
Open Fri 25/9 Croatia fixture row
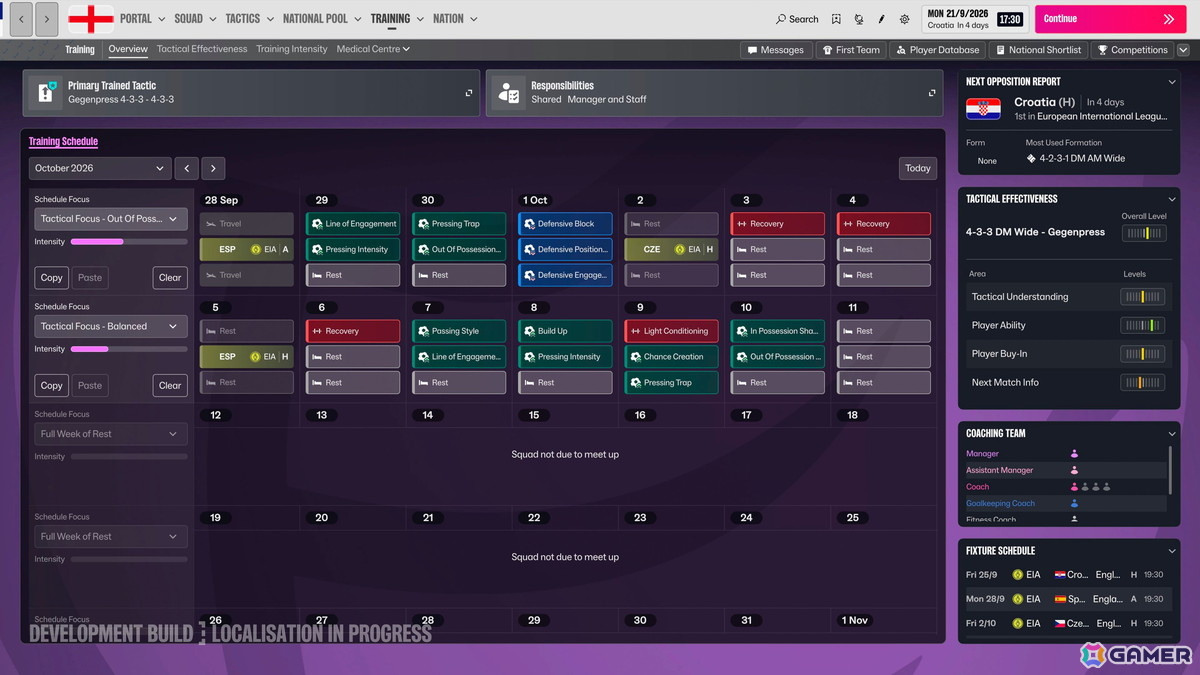coord(1067,575)
